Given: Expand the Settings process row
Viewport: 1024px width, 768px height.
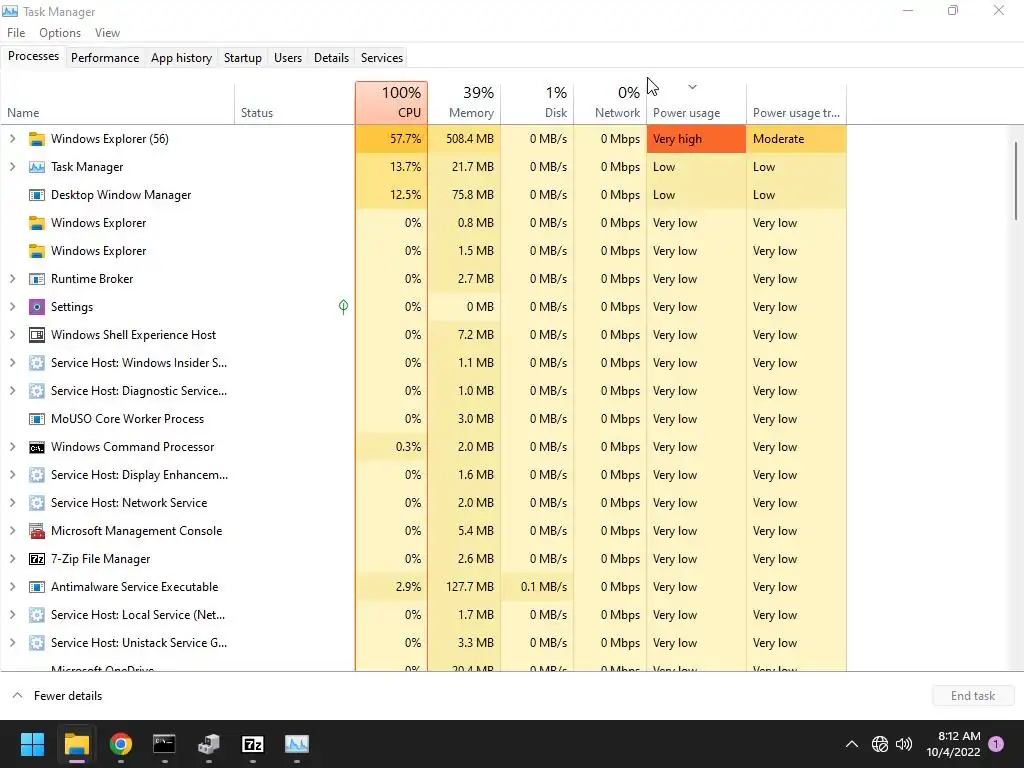Looking at the screenshot, I should (12, 307).
